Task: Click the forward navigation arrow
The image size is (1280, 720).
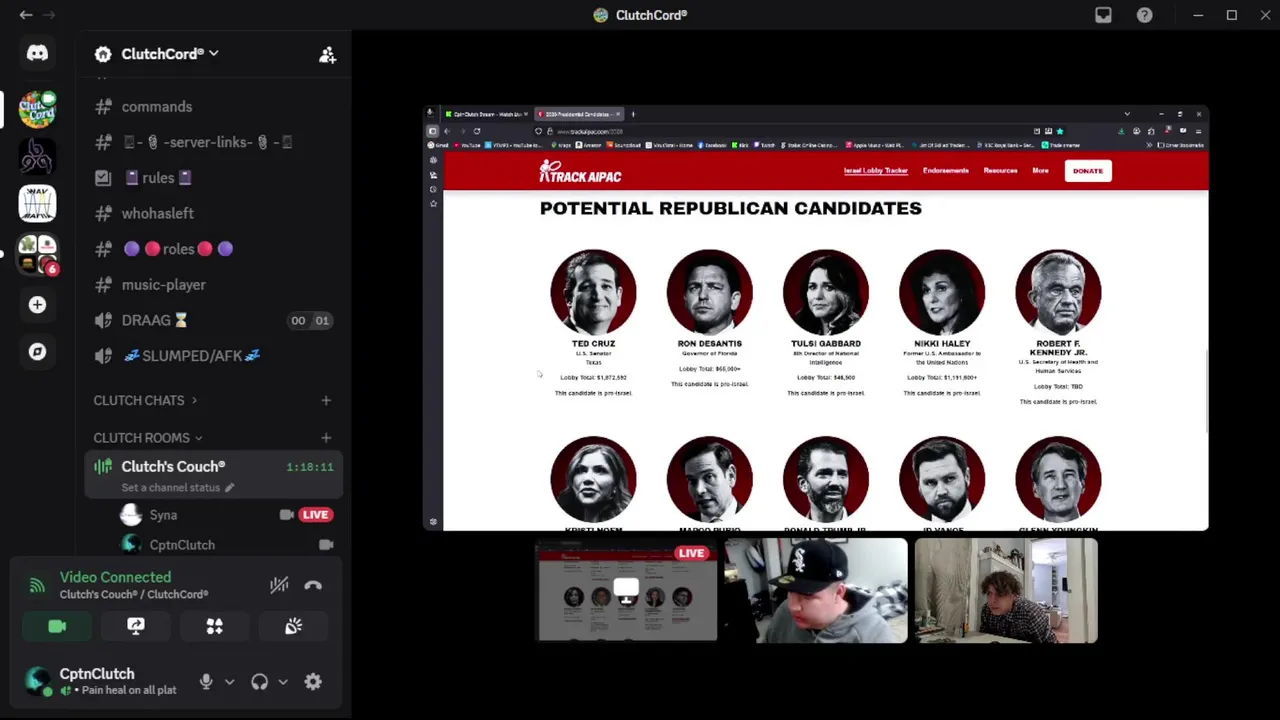Action: pos(49,15)
